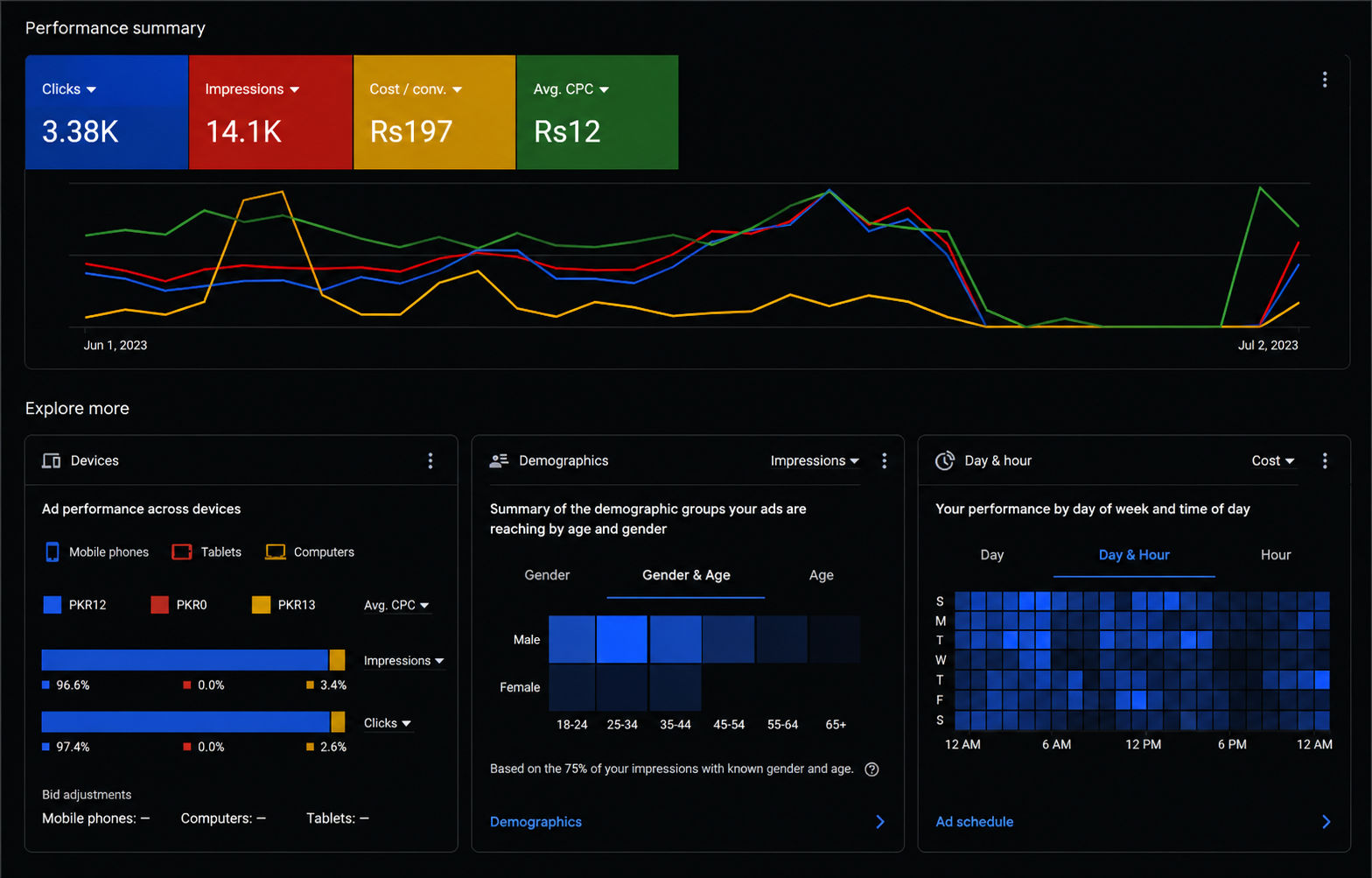1372x878 pixels.
Task: Switch to the Day tab
Action: point(992,555)
